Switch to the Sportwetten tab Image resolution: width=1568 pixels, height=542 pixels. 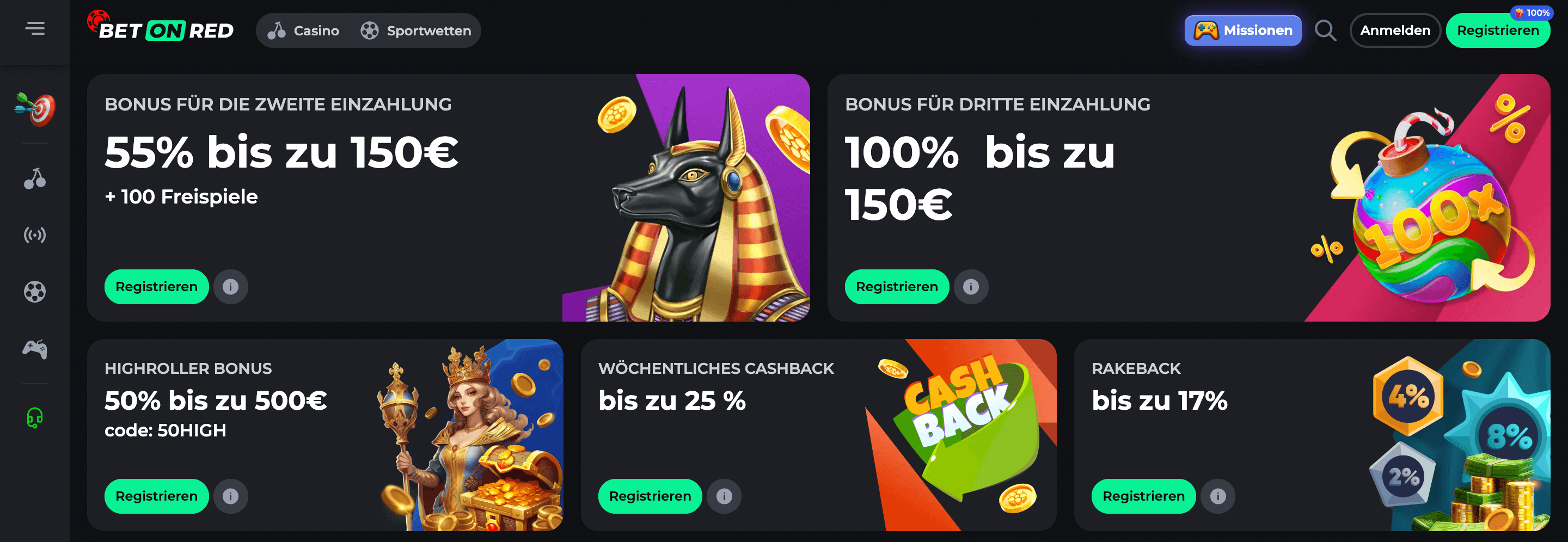(416, 30)
